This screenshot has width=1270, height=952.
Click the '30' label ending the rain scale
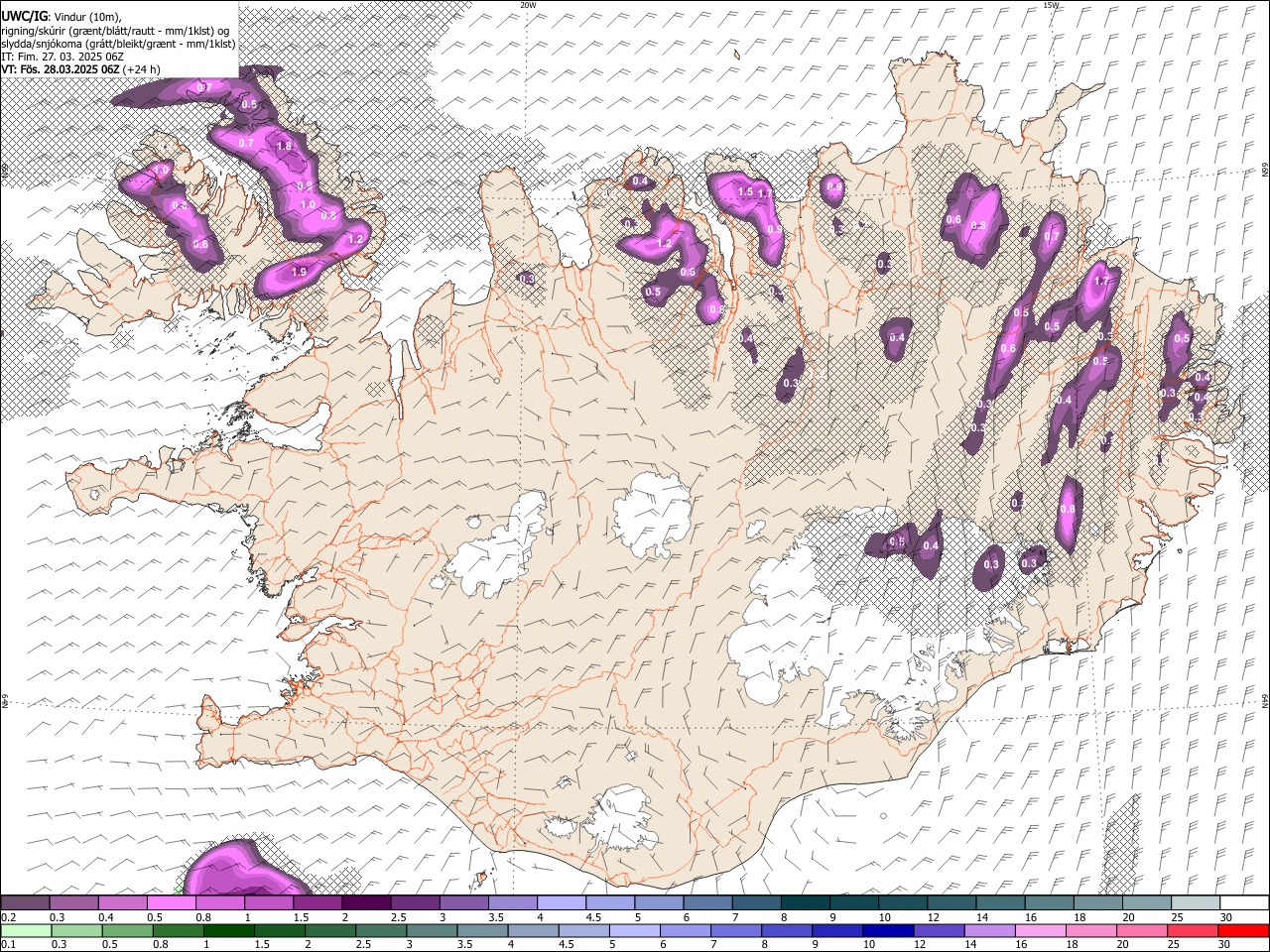(1226, 945)
